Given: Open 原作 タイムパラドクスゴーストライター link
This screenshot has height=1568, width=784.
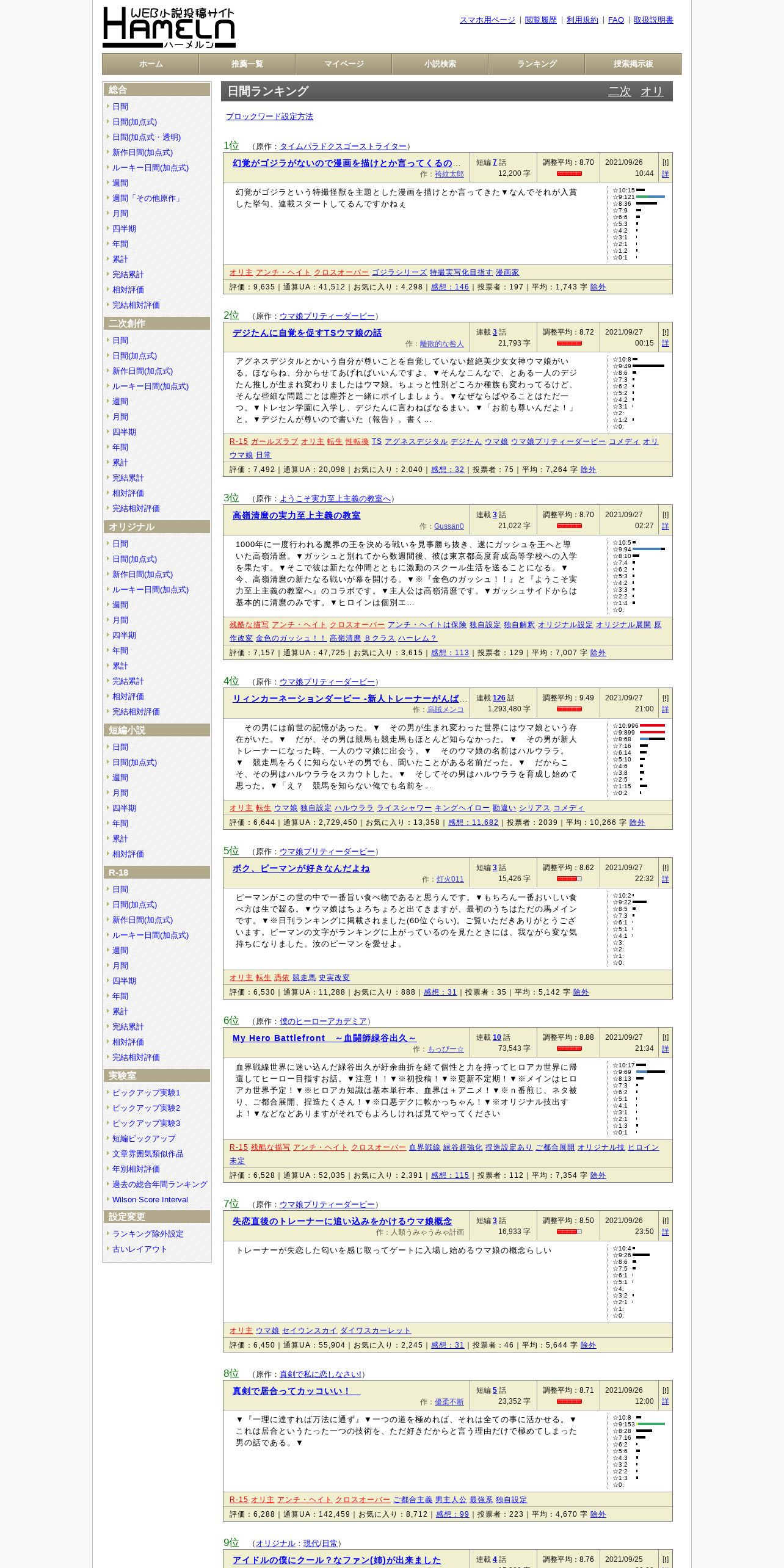Looking at the screenshot, I should point(343,147).
